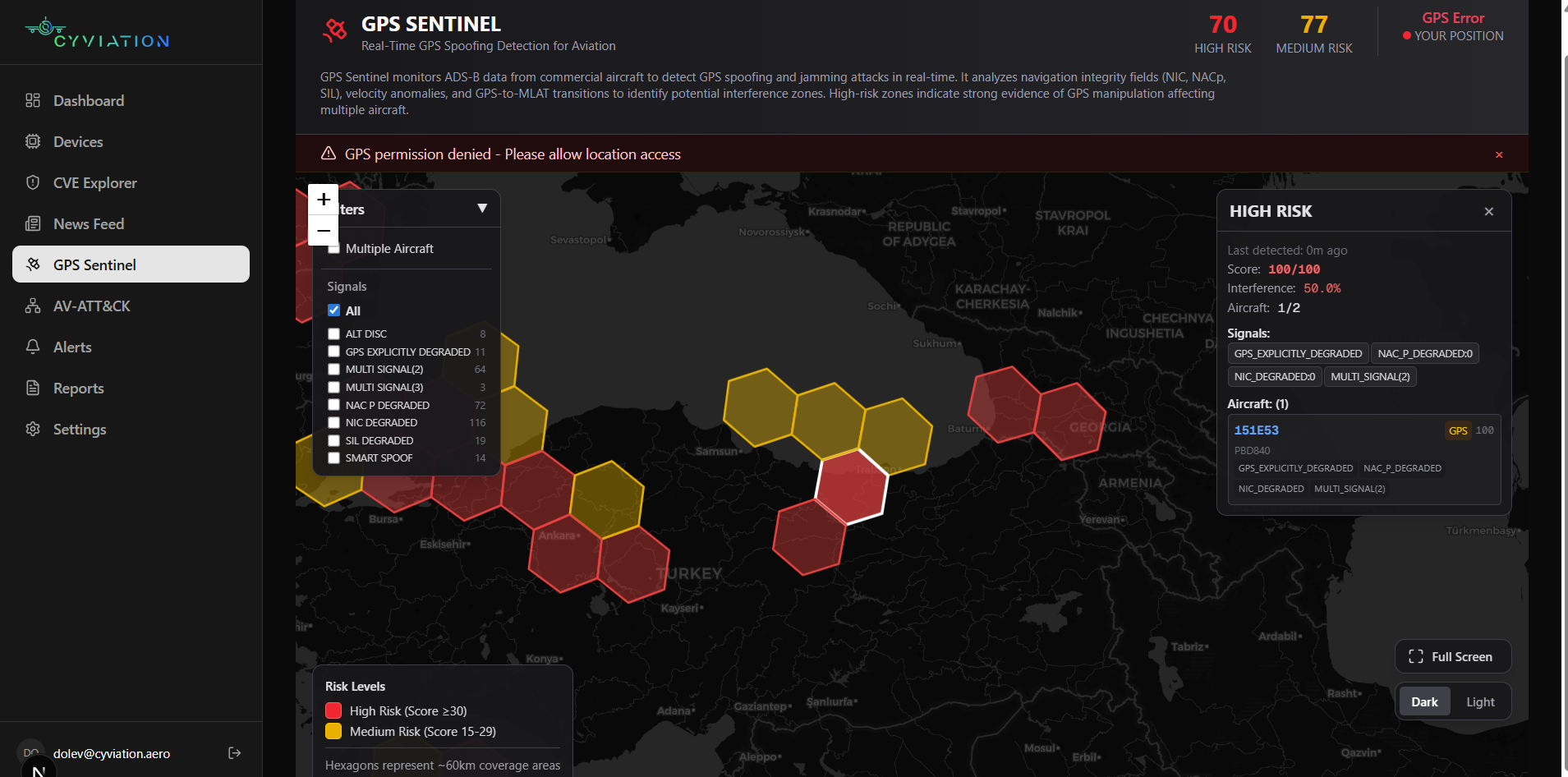Click the yellow GPS badge on aircraft card
This screenshot has width=1568, height=777.
(x=1458, y=430)
